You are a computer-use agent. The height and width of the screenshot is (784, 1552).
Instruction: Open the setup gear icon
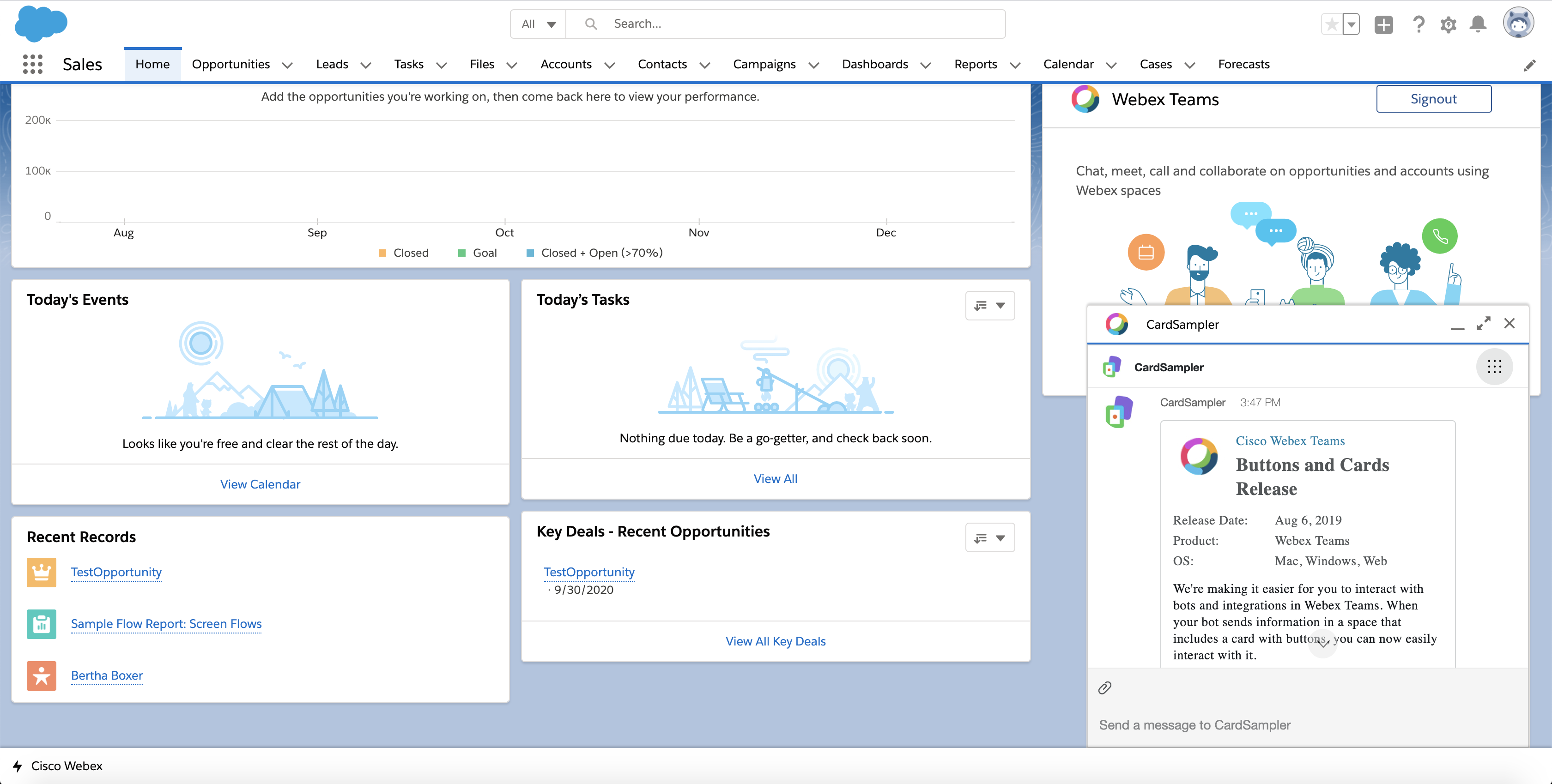point(1449,24)
